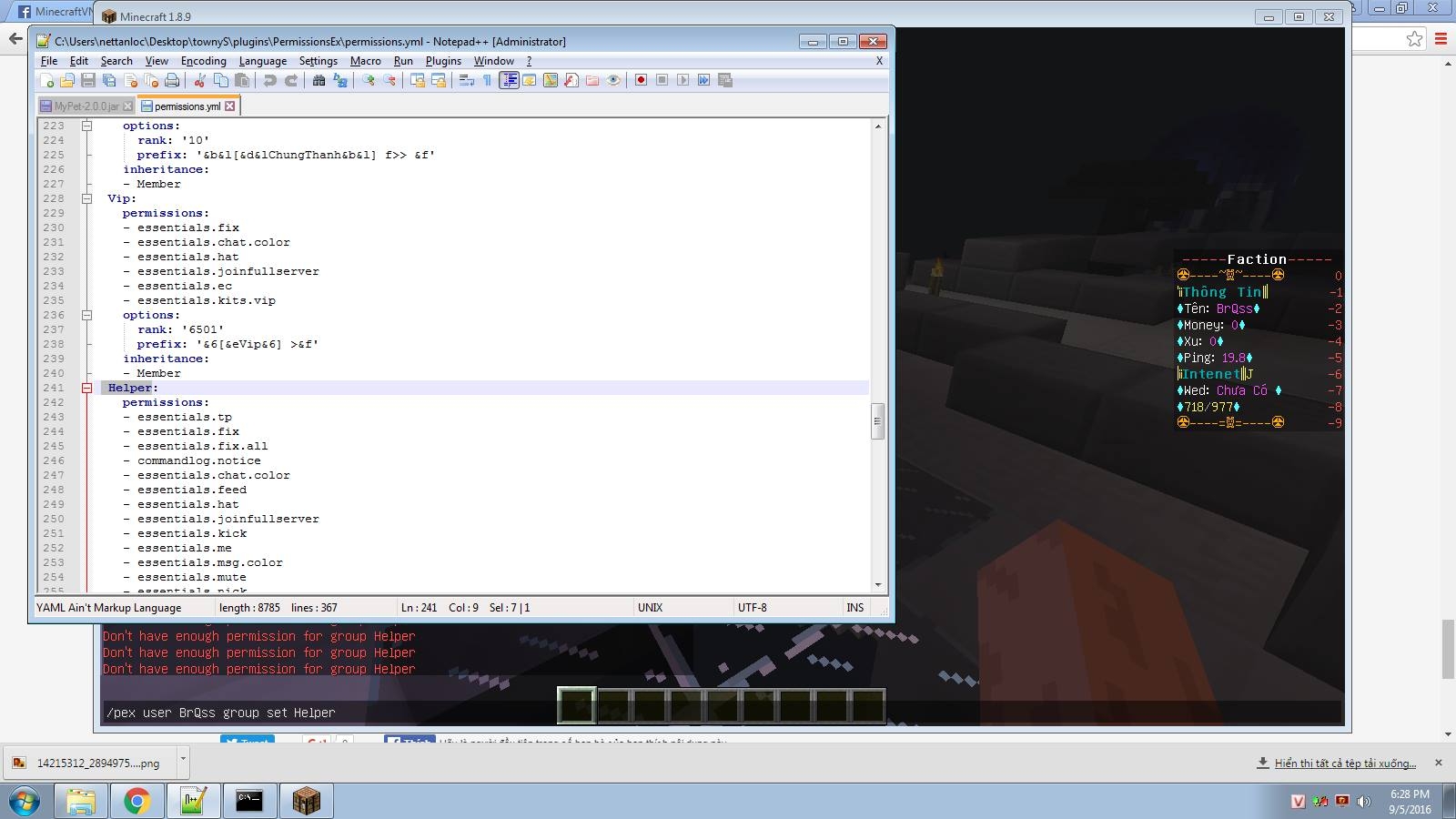Dismiss the Chrome downloads bar
1456x819 pixels.
pyautogui.click(x=1438, y=763)
